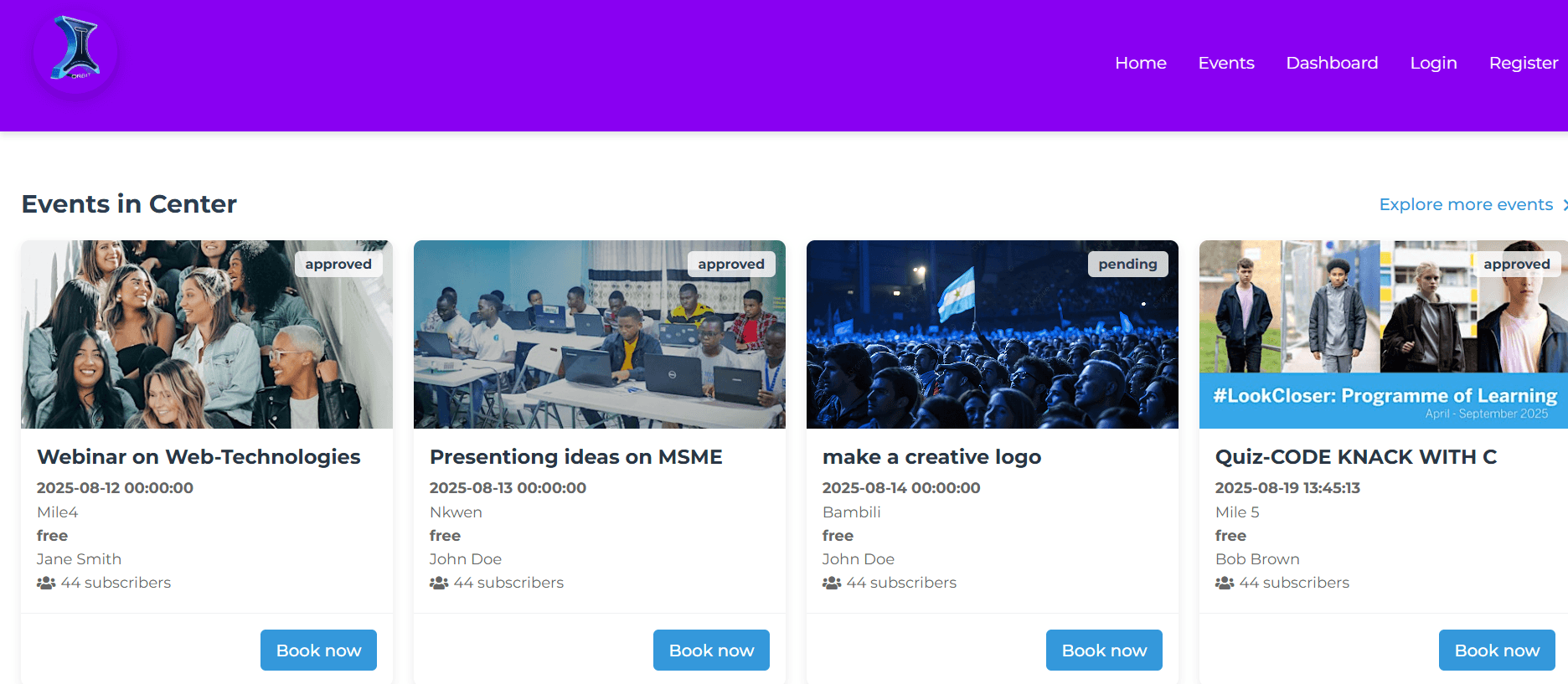The height and width of the screenshot is (684, 1568).
Task: Click the date 2025-08-13 00:00:00
Action: coord(508,487)
